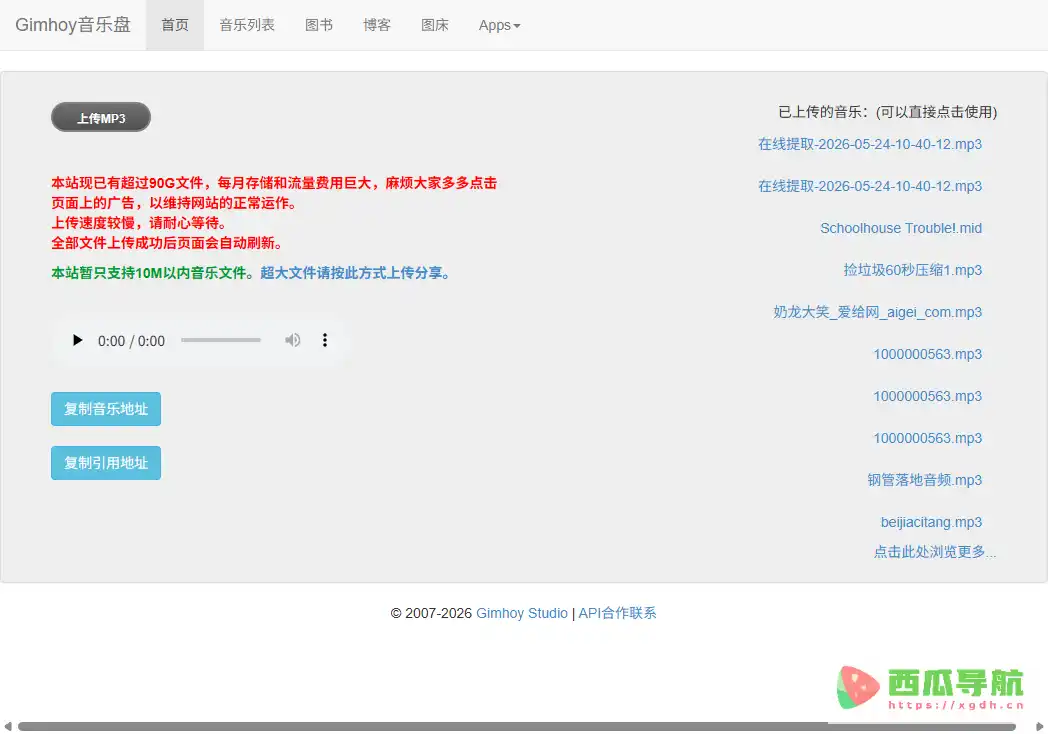Open the audio player three-dot options menu
Screen dimensions: 1048x734
(325, 340)
